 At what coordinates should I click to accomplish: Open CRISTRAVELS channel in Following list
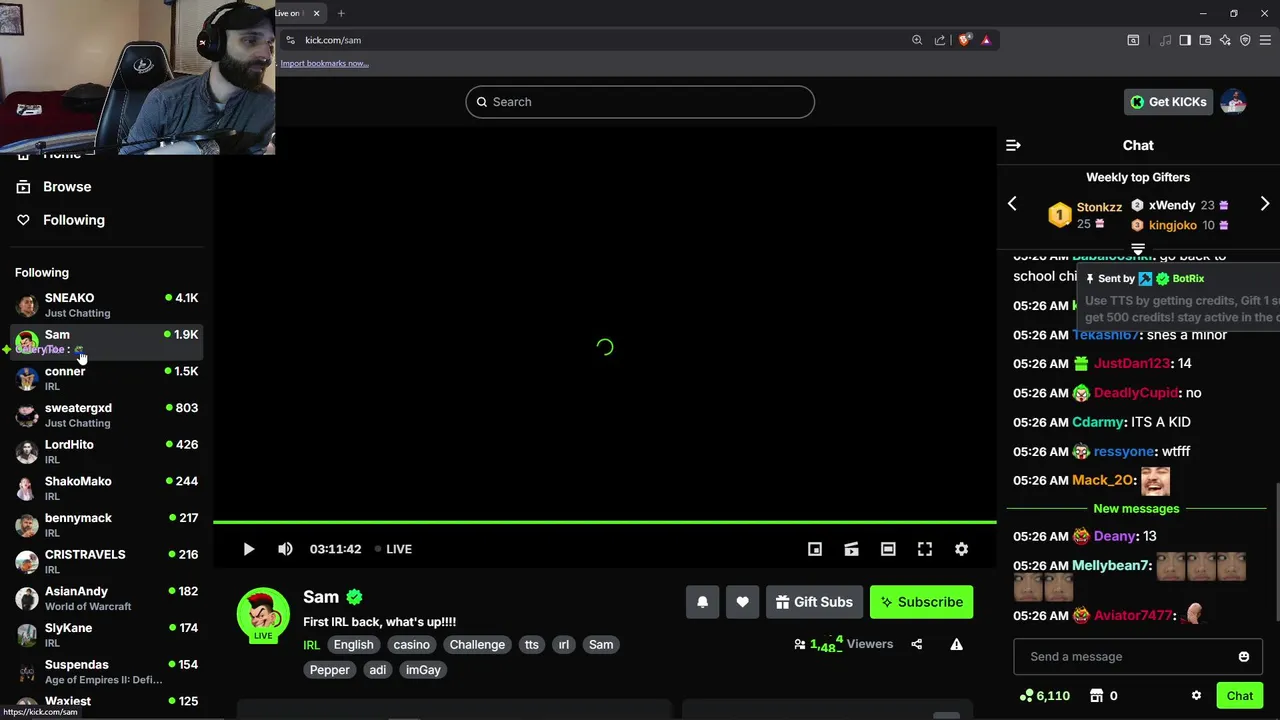click(x=106, y=561)
